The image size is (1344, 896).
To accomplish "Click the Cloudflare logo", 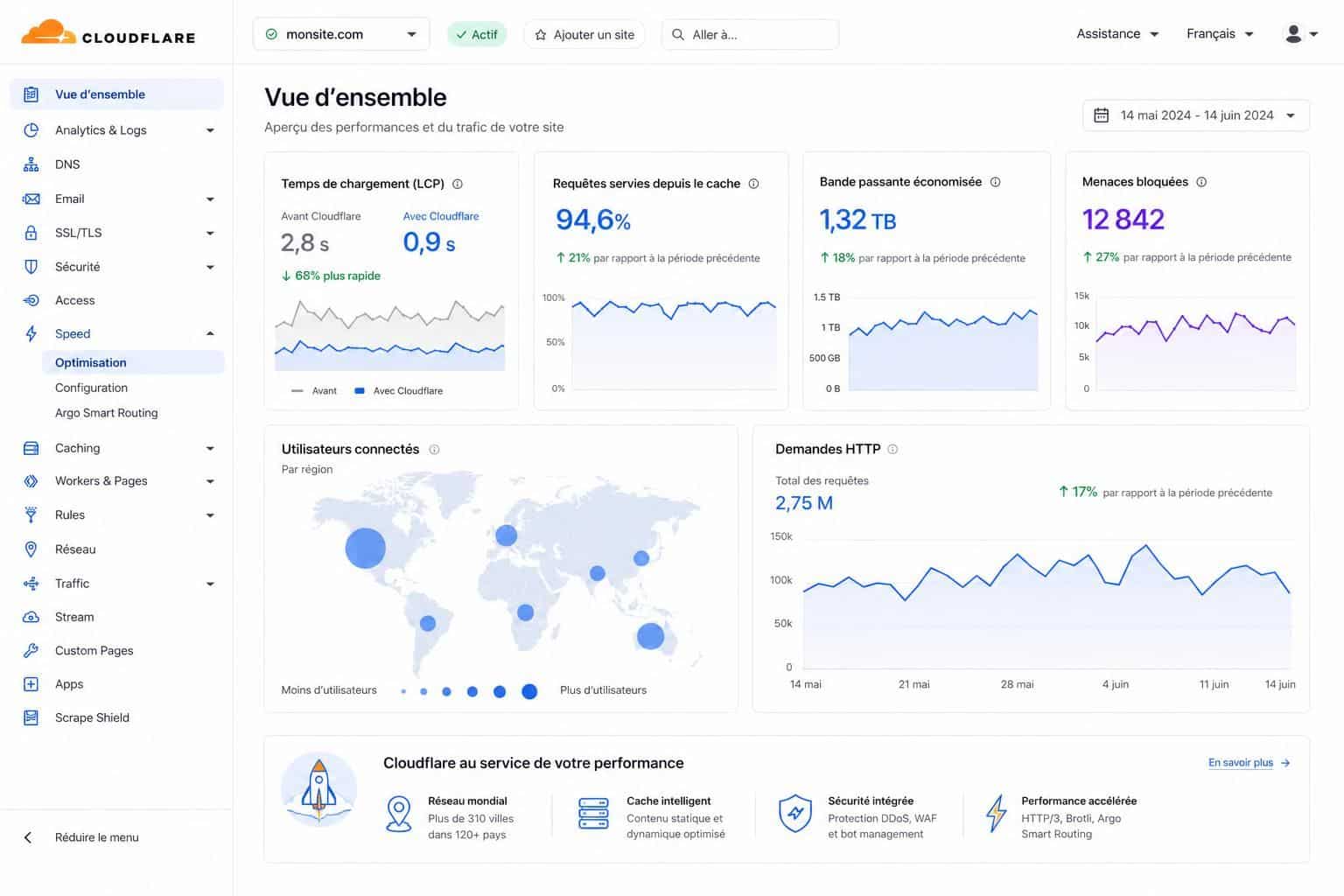I will [108, 33].
